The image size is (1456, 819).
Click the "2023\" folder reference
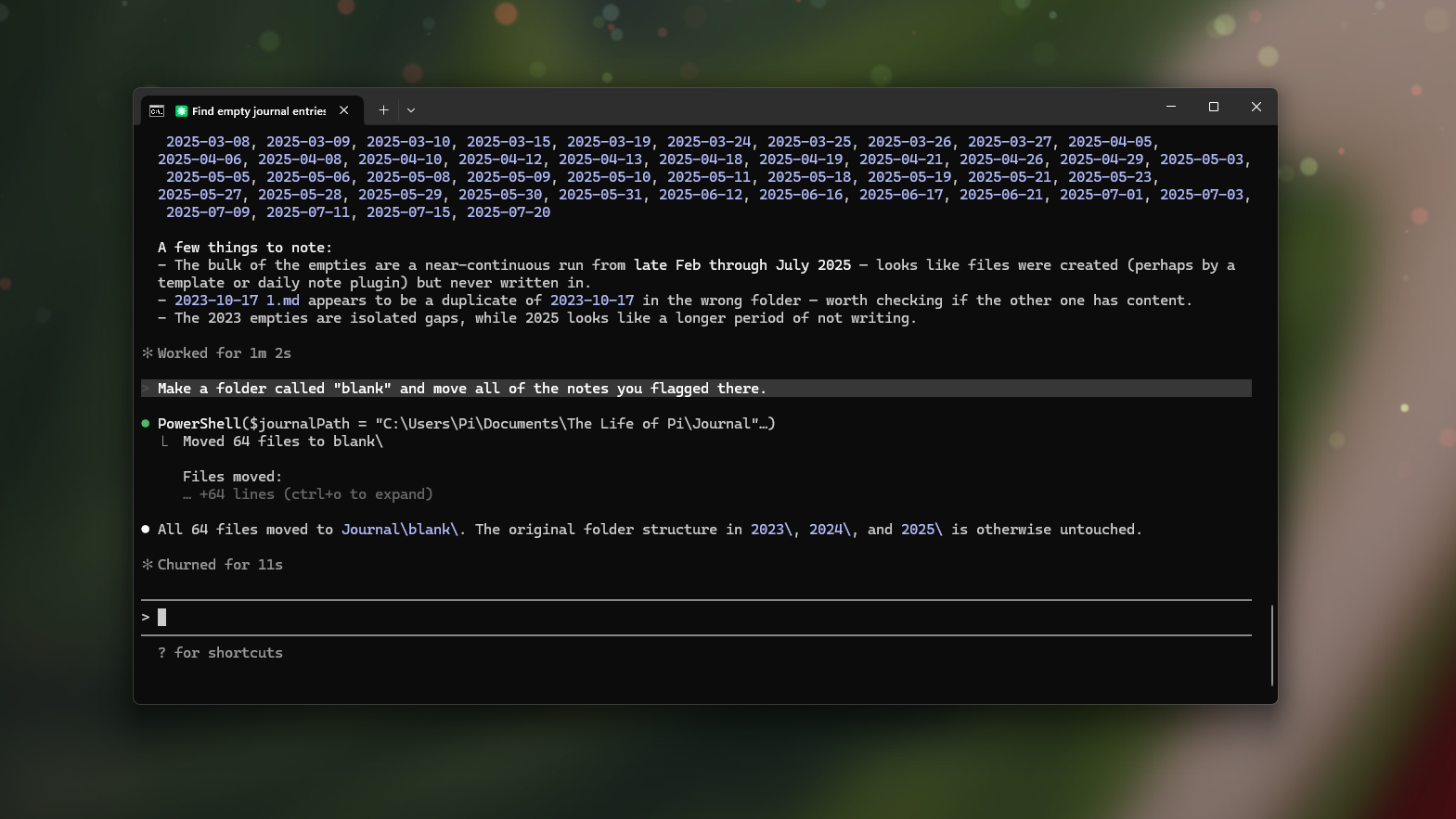point(771,530)
